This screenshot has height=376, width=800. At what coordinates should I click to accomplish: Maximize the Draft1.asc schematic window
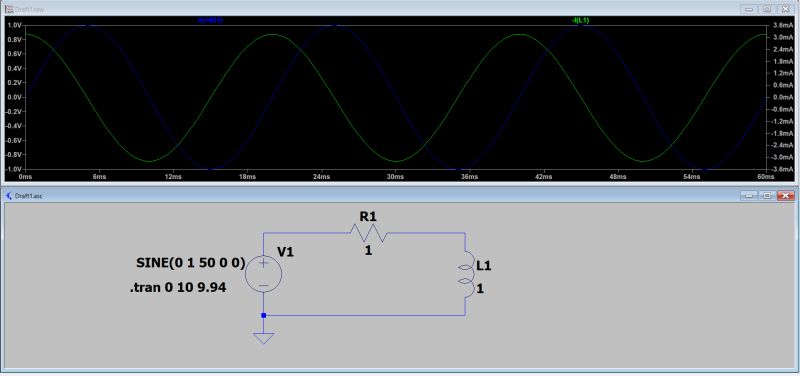click(767, 195)
